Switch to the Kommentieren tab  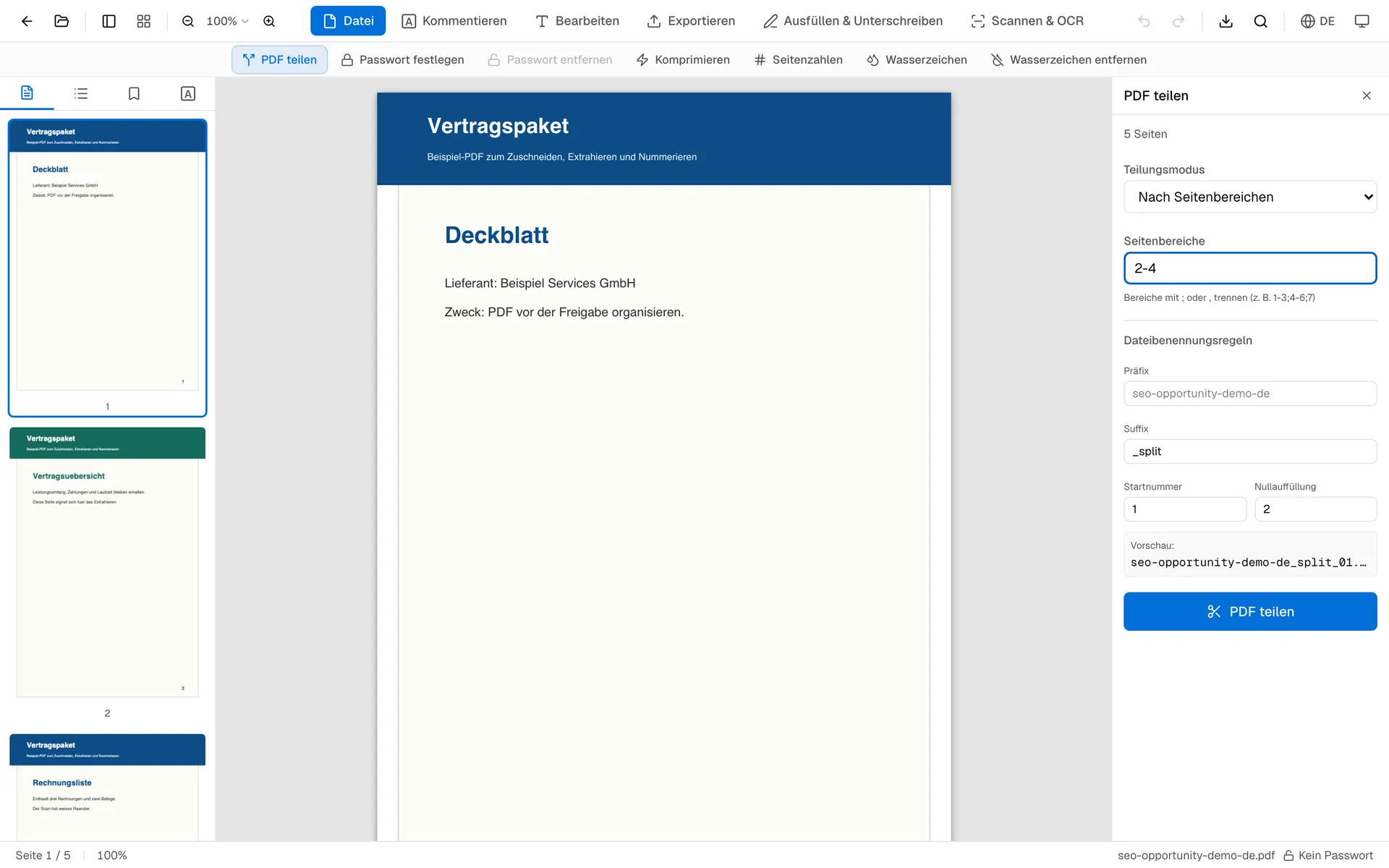coord(454,21)
